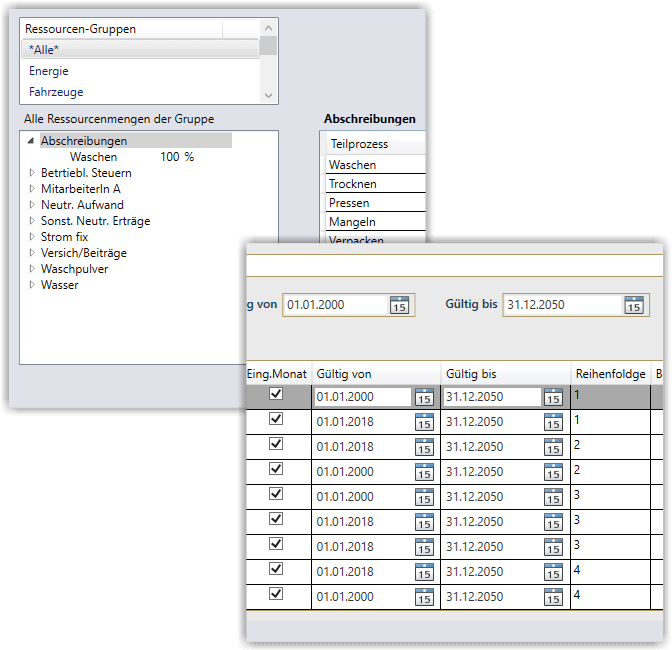The height and width of the screenshot is (650, 672).
Task: Open Gültig von calendar for 01.01.2018 Reihenfolge 4 row
Action: coord(424,572)
